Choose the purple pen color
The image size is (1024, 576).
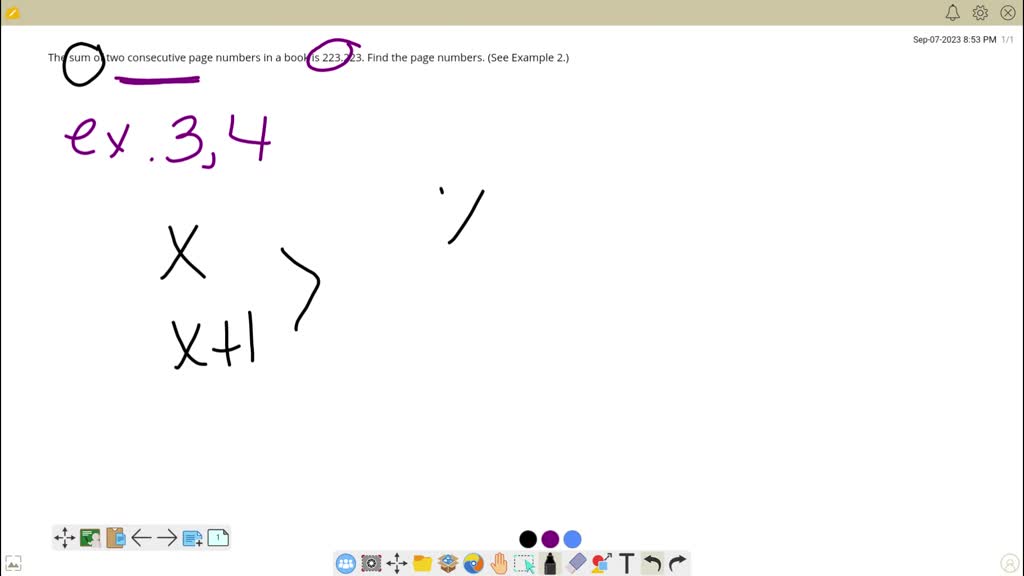coord(551,539)
